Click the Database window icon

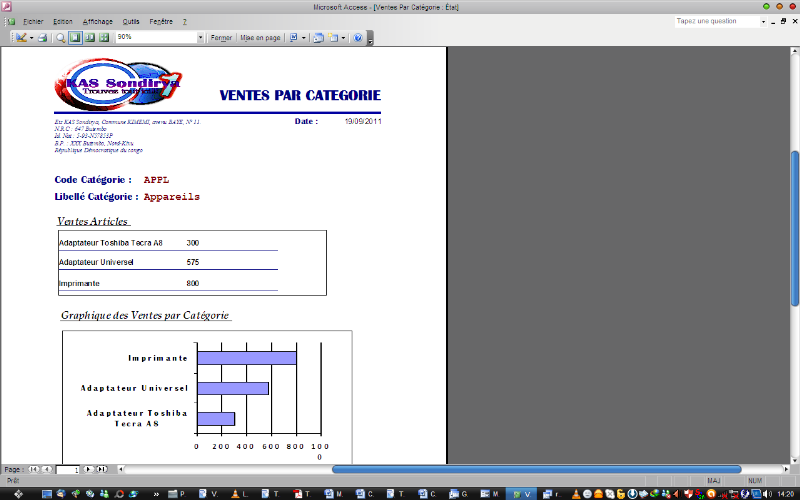click(318, 37)
